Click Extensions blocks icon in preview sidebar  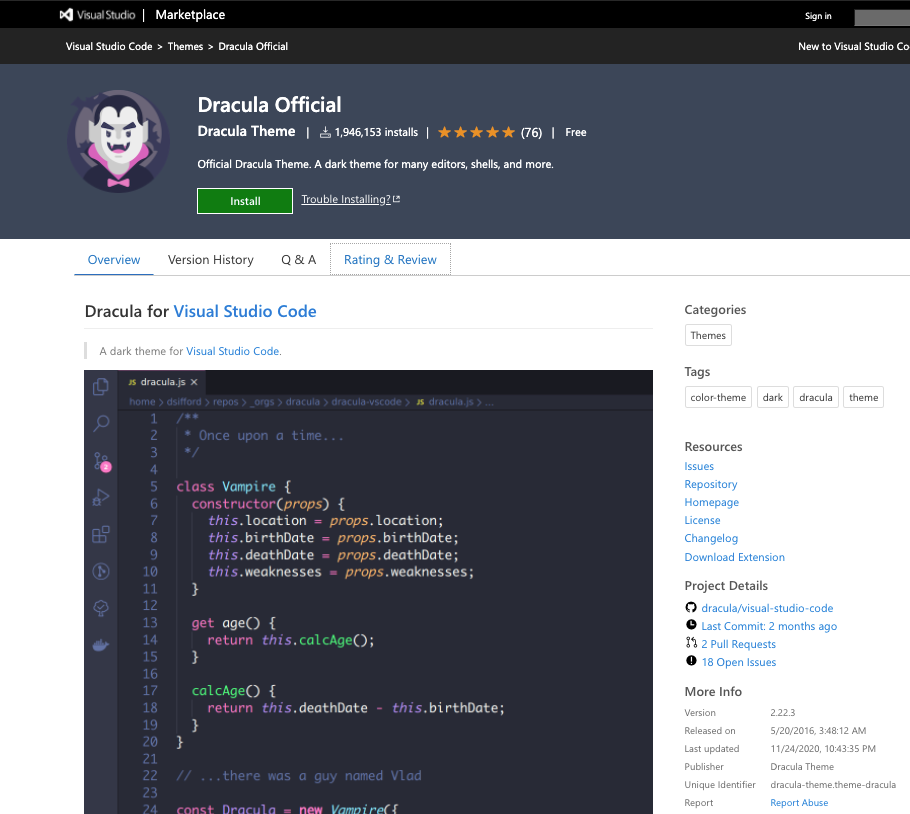[x=101, y=534]
